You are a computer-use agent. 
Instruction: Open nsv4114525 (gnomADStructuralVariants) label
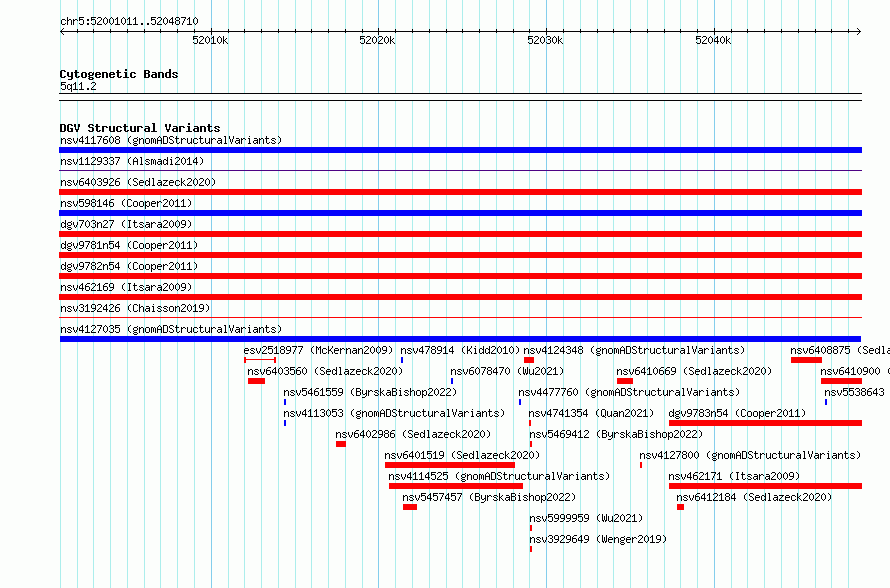coord(499,476)
